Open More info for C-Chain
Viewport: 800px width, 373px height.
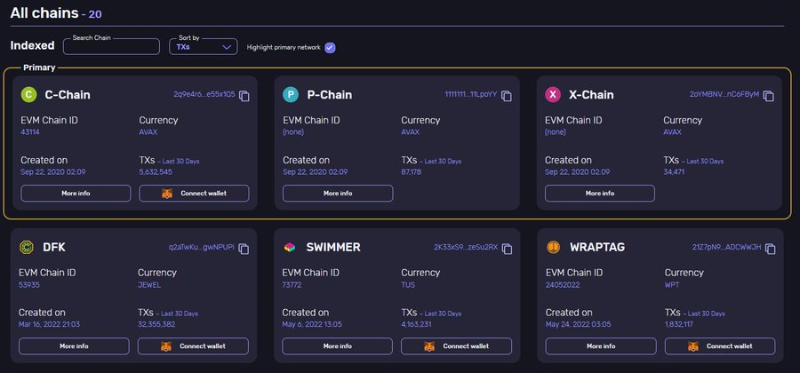coord(76,193)
